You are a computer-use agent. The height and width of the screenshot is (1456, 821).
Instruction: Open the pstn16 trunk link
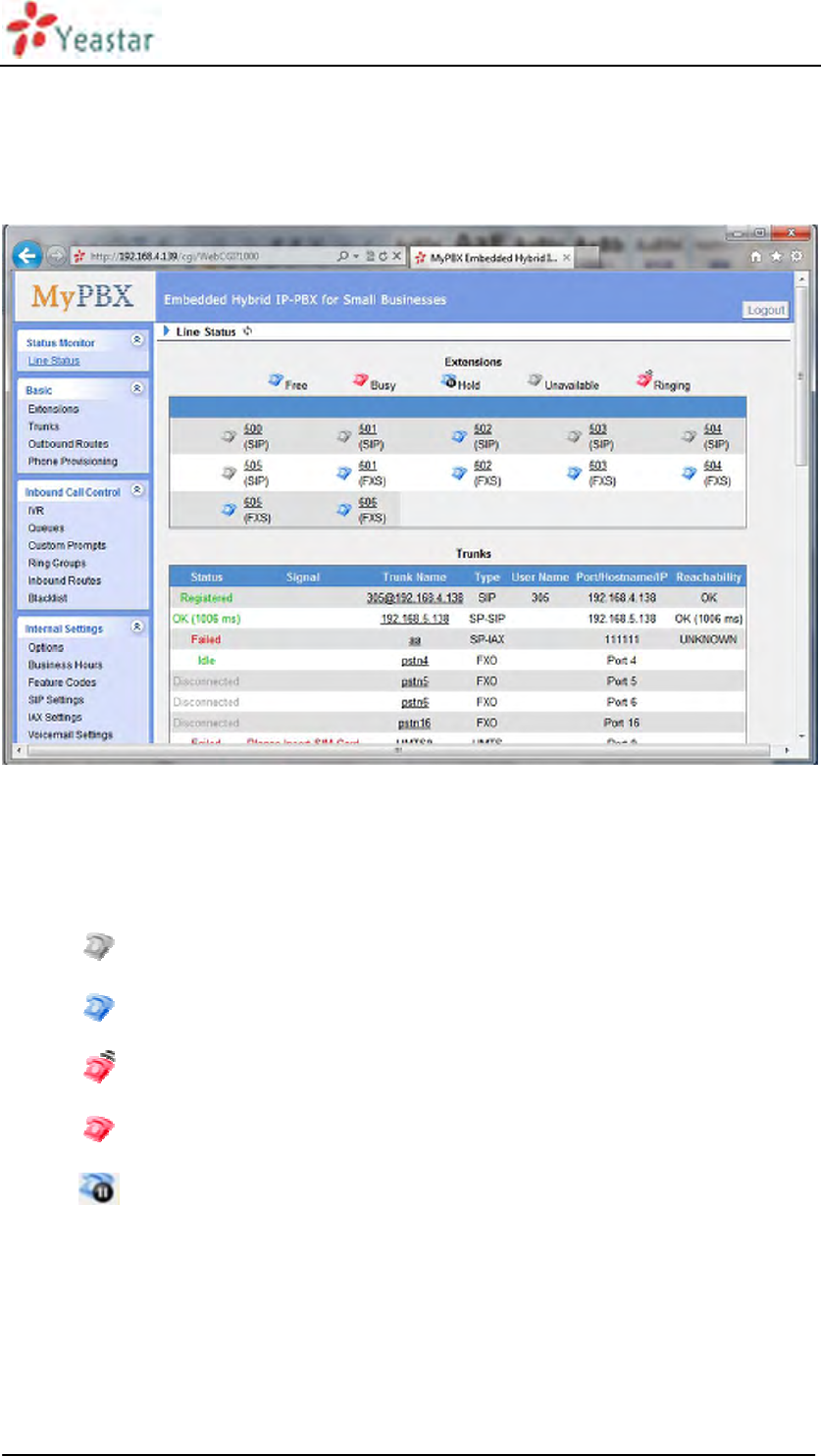tap(415, 724)
